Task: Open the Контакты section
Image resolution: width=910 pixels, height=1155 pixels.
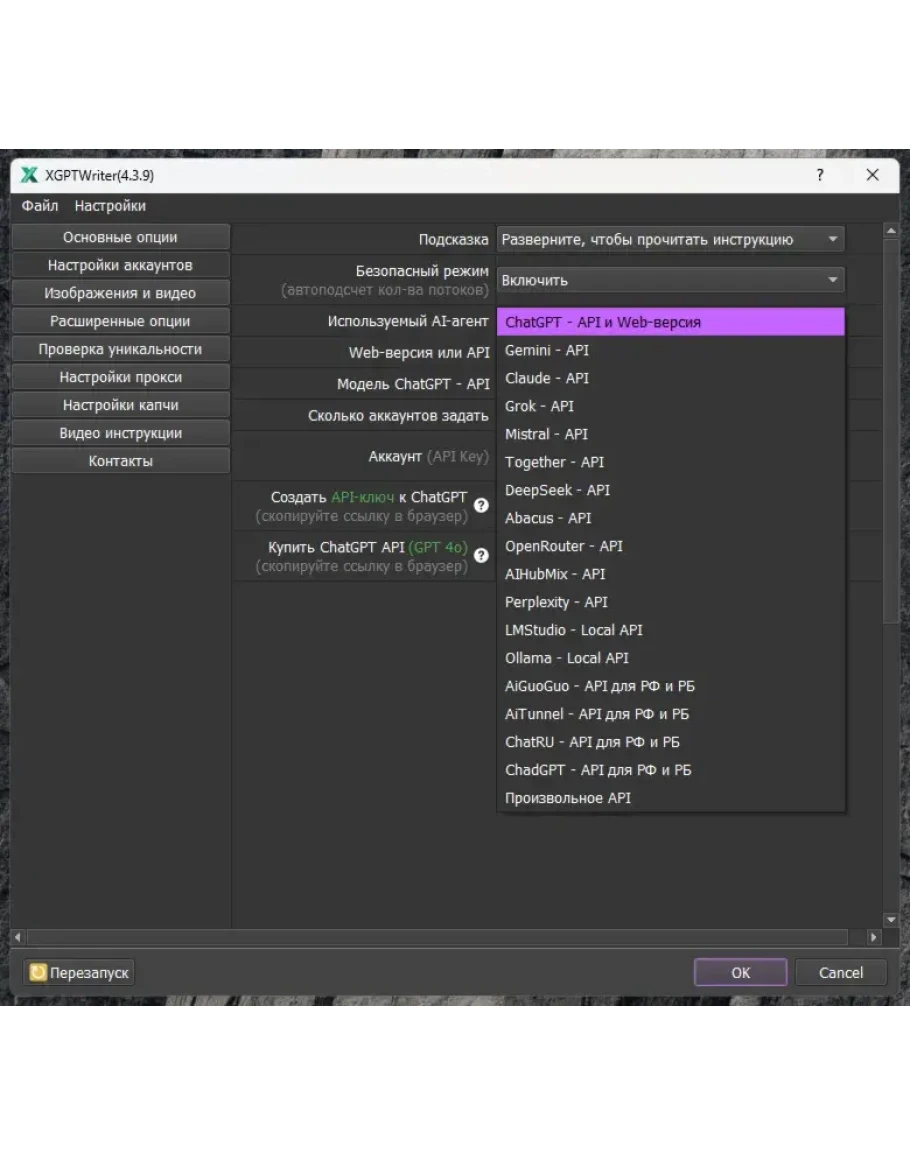Action: 120,461
